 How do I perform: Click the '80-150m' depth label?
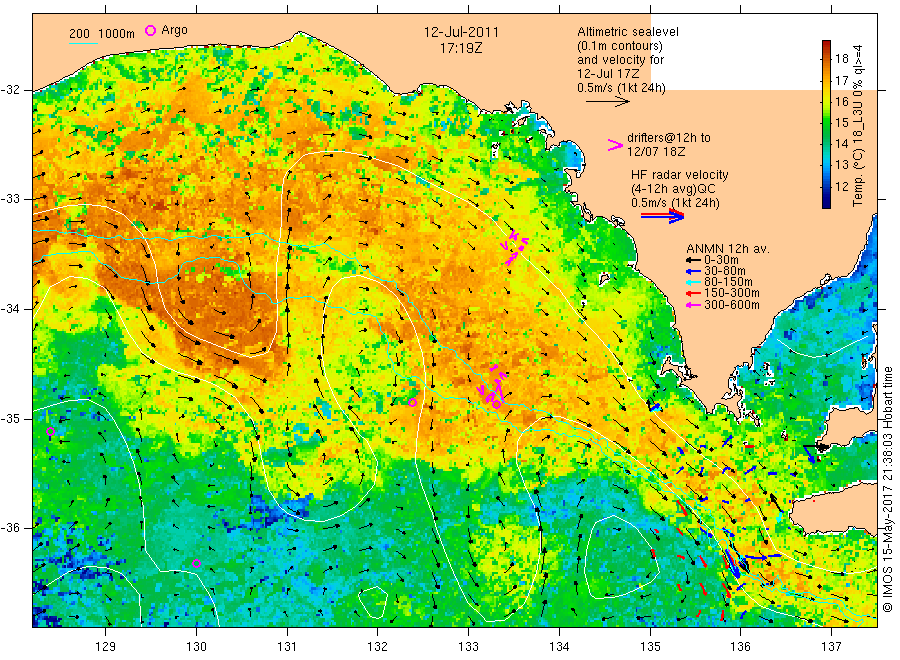click(x=728, y=282)
